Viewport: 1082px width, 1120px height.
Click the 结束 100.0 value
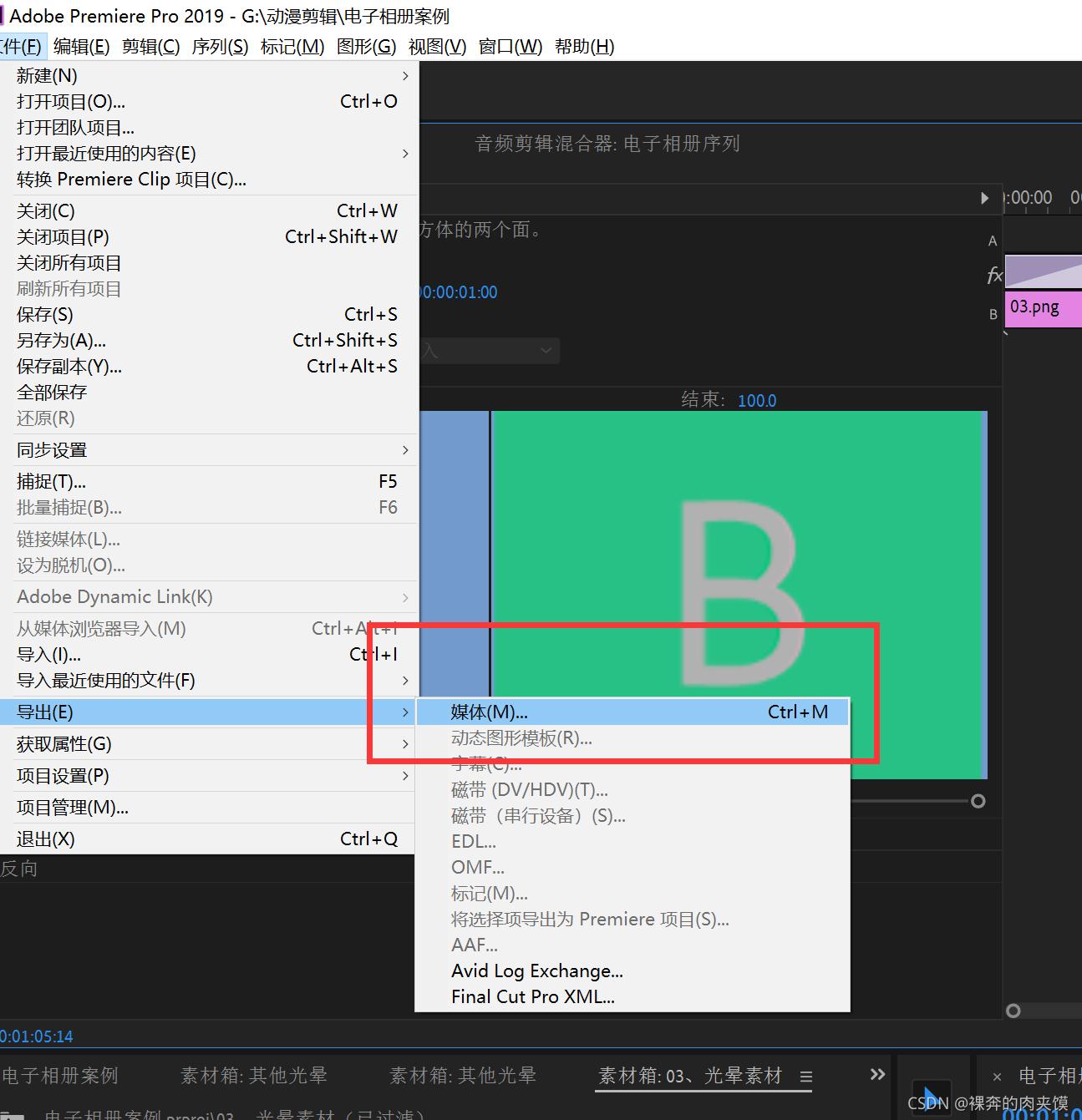[757, 401]
